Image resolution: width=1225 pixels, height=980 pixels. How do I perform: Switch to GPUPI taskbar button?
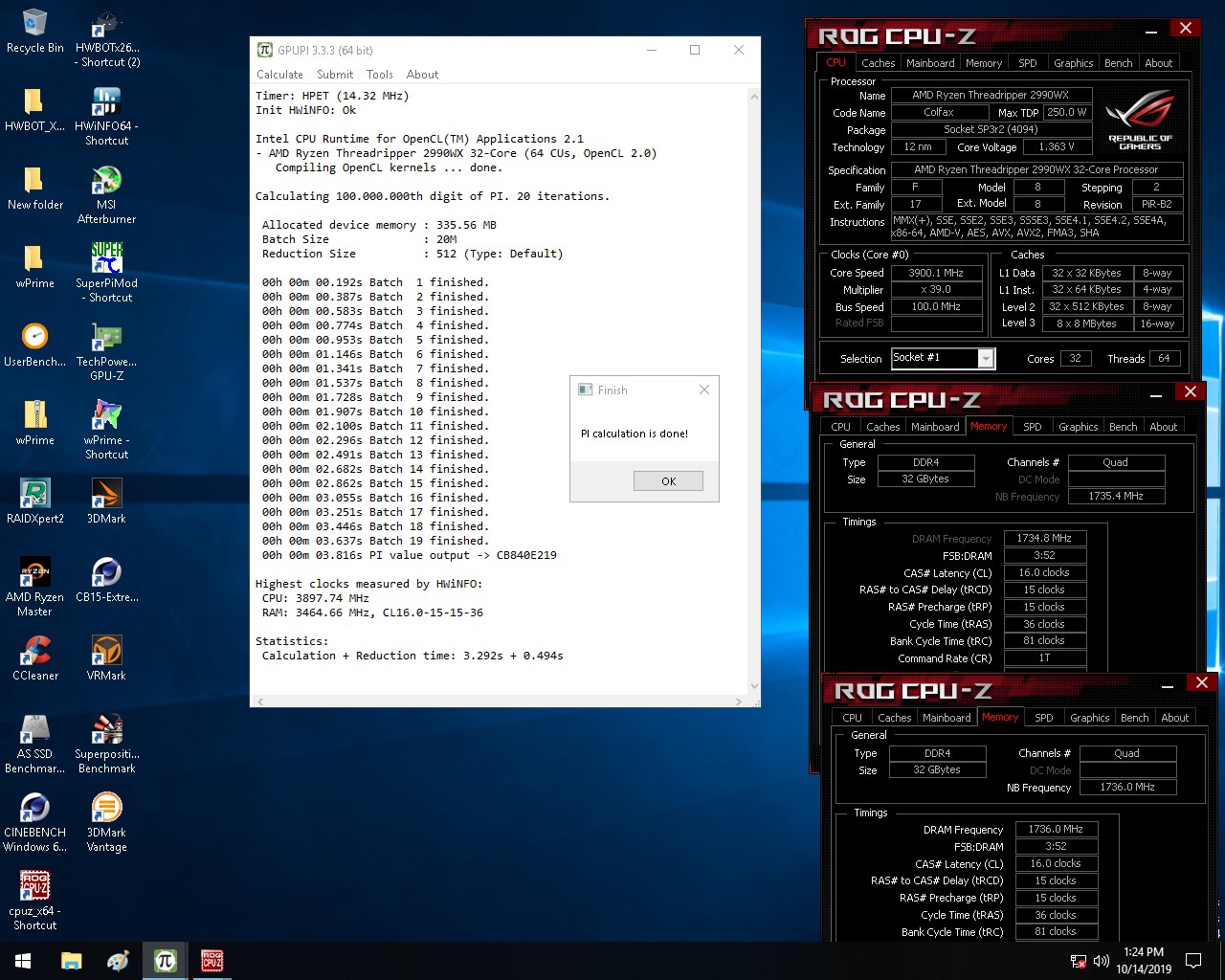[165, 961]
